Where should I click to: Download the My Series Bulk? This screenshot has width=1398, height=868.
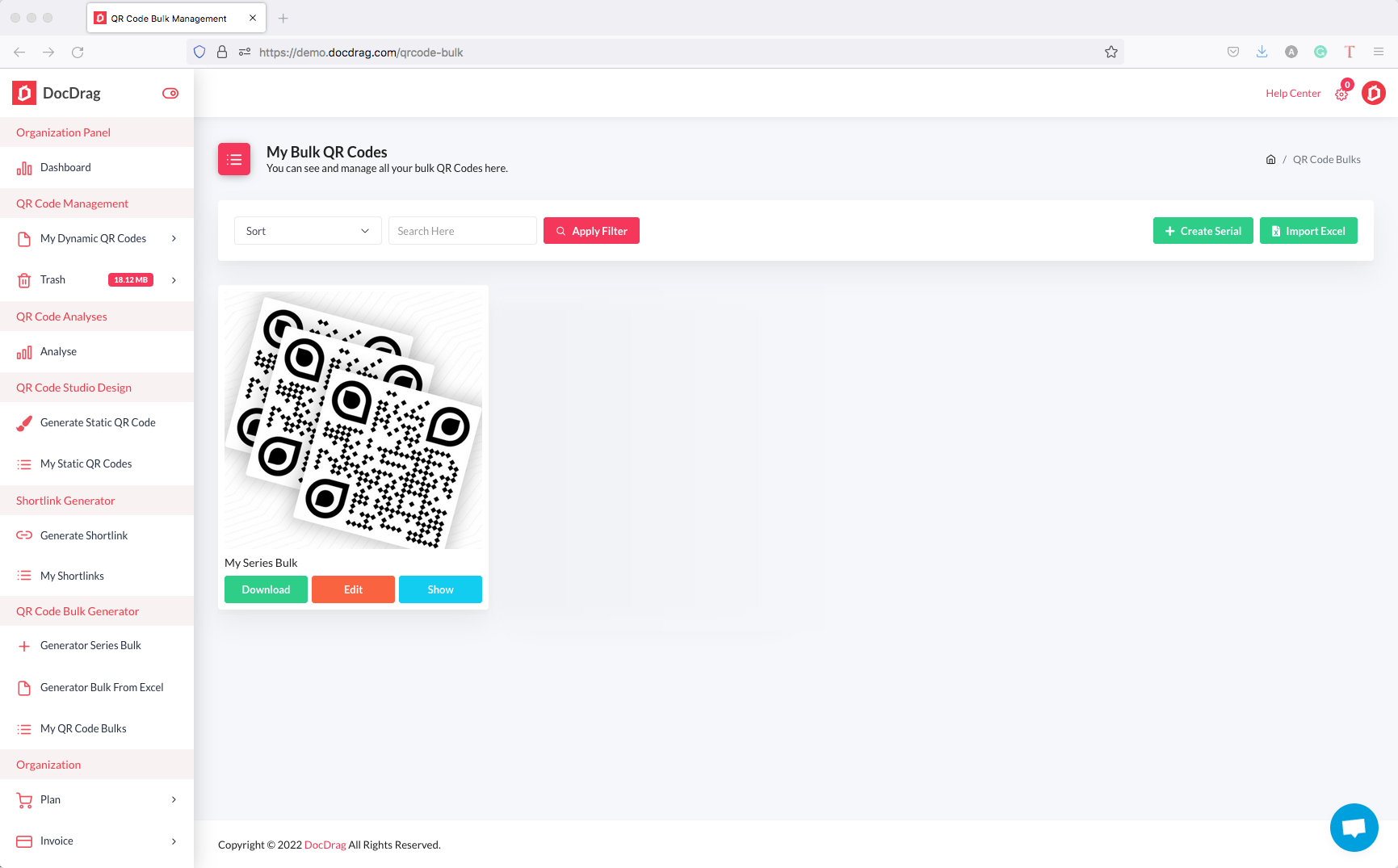pyautogui.click(x=266, y=589)
